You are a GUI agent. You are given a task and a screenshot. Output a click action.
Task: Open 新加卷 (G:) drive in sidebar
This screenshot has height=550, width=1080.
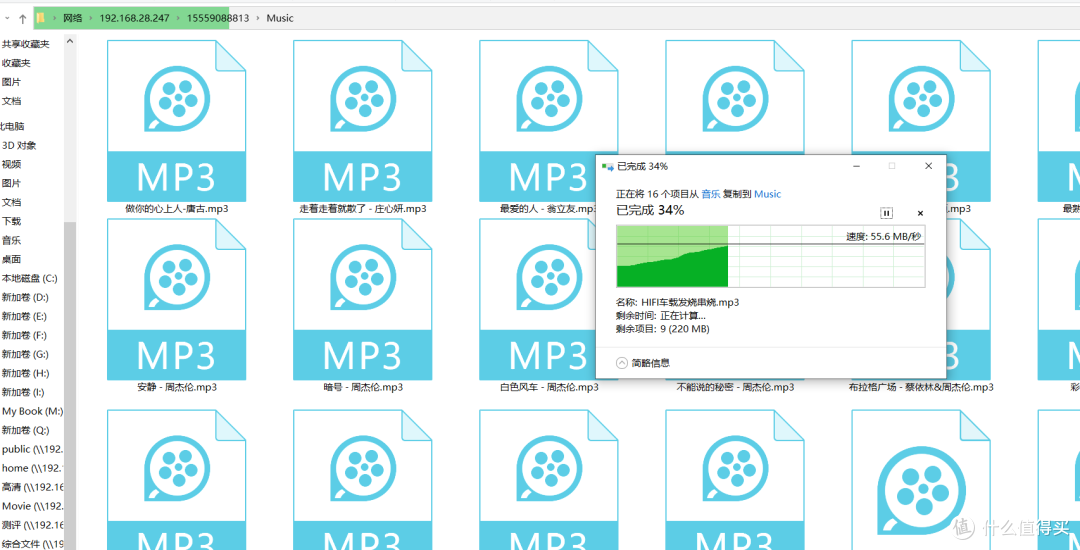click(x=25, y=355)
